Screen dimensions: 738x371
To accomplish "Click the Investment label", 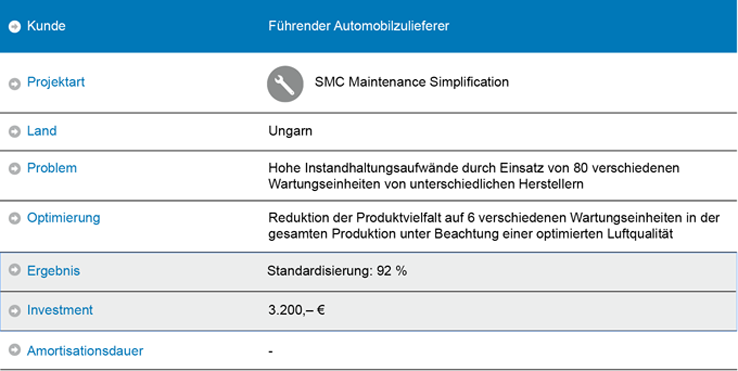I will [60, 310].
